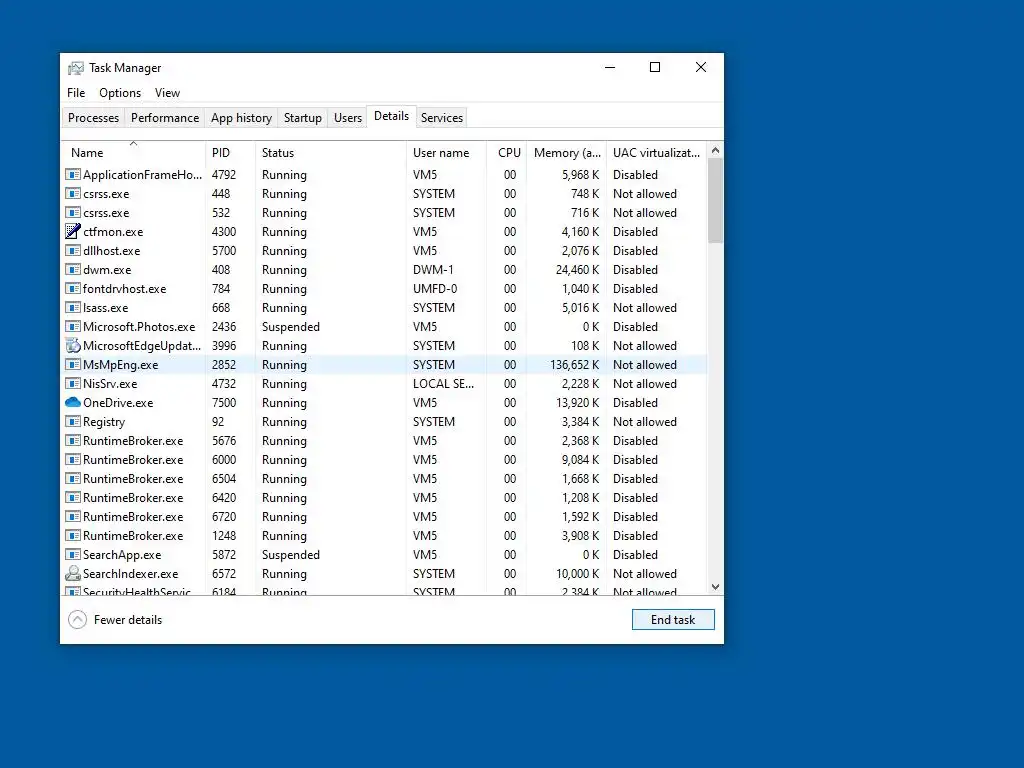Select the csrss.exe row with PID 532
This screenshot has height=768, width=1024.
(385, 213)
